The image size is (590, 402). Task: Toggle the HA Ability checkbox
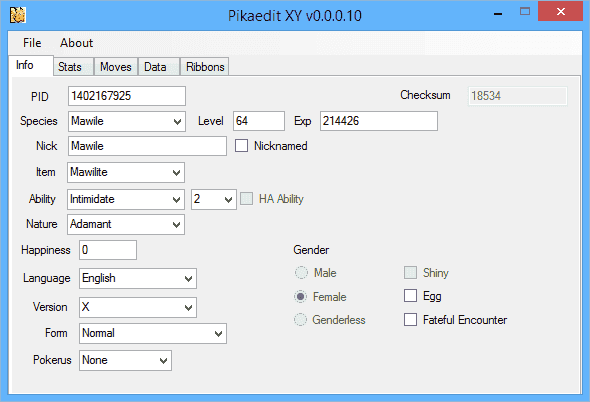coord(246,199)
